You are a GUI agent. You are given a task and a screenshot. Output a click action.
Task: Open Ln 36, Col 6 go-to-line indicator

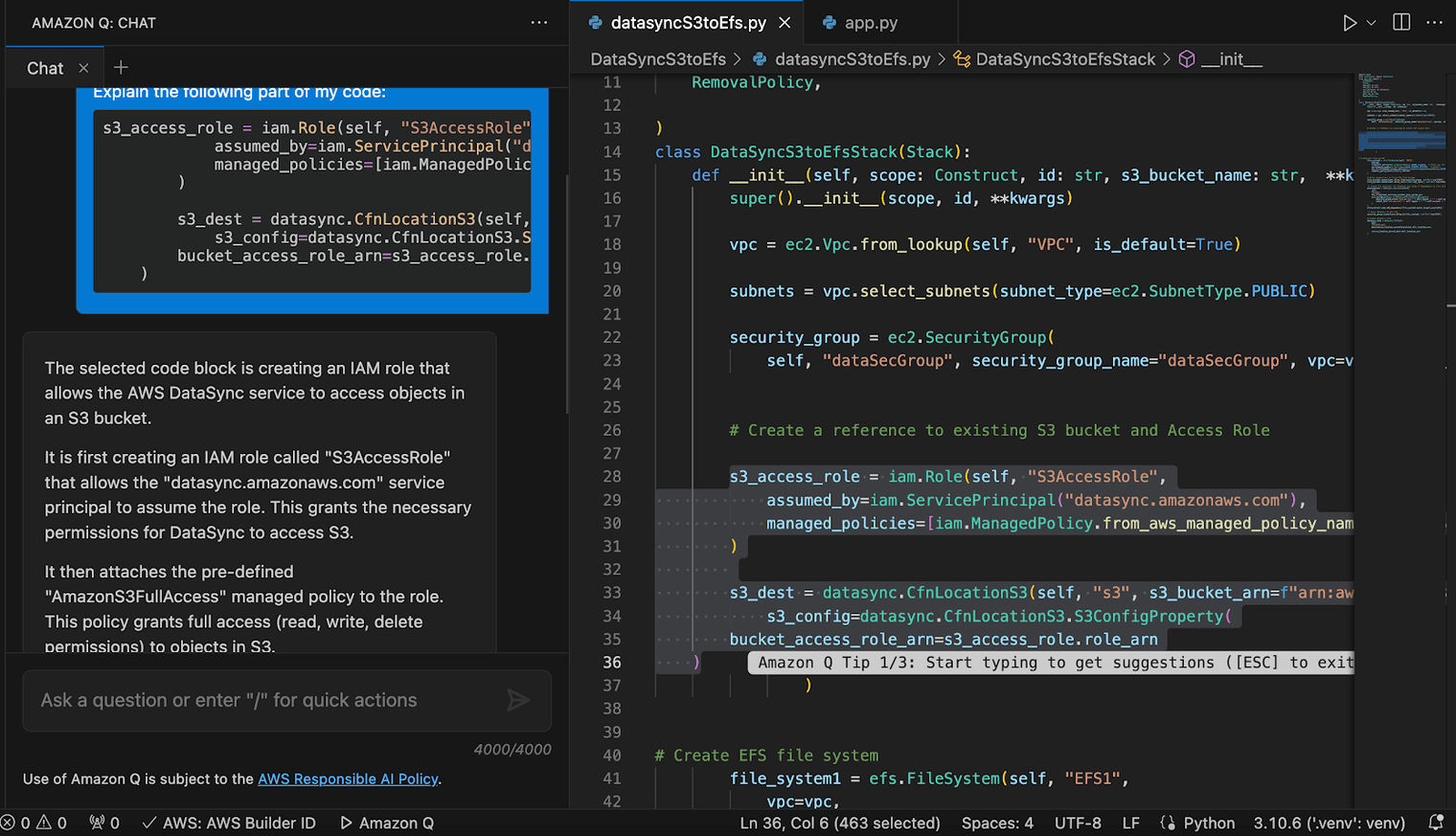coord(840,823)
